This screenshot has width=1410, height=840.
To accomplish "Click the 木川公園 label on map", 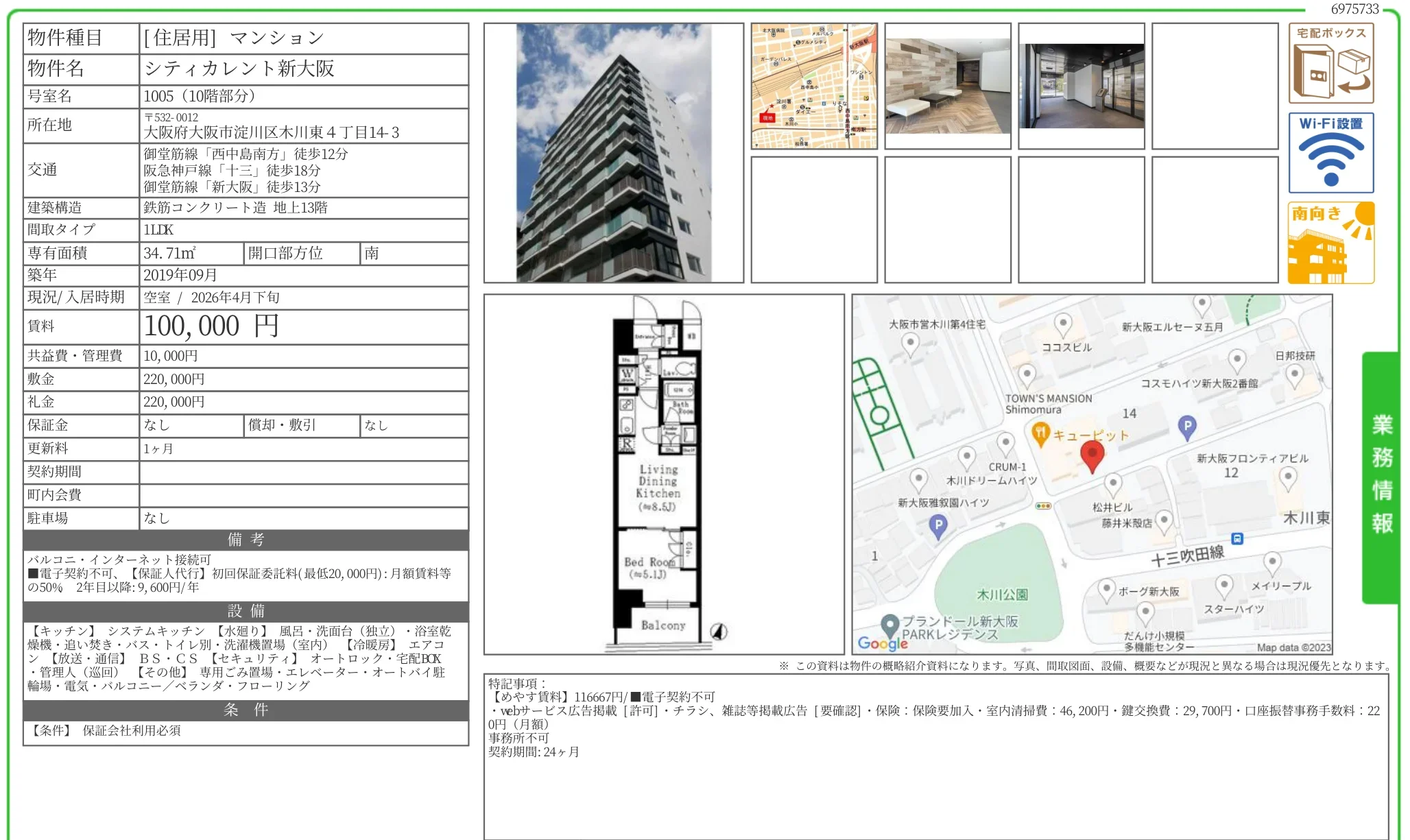I will point(1002,595).
